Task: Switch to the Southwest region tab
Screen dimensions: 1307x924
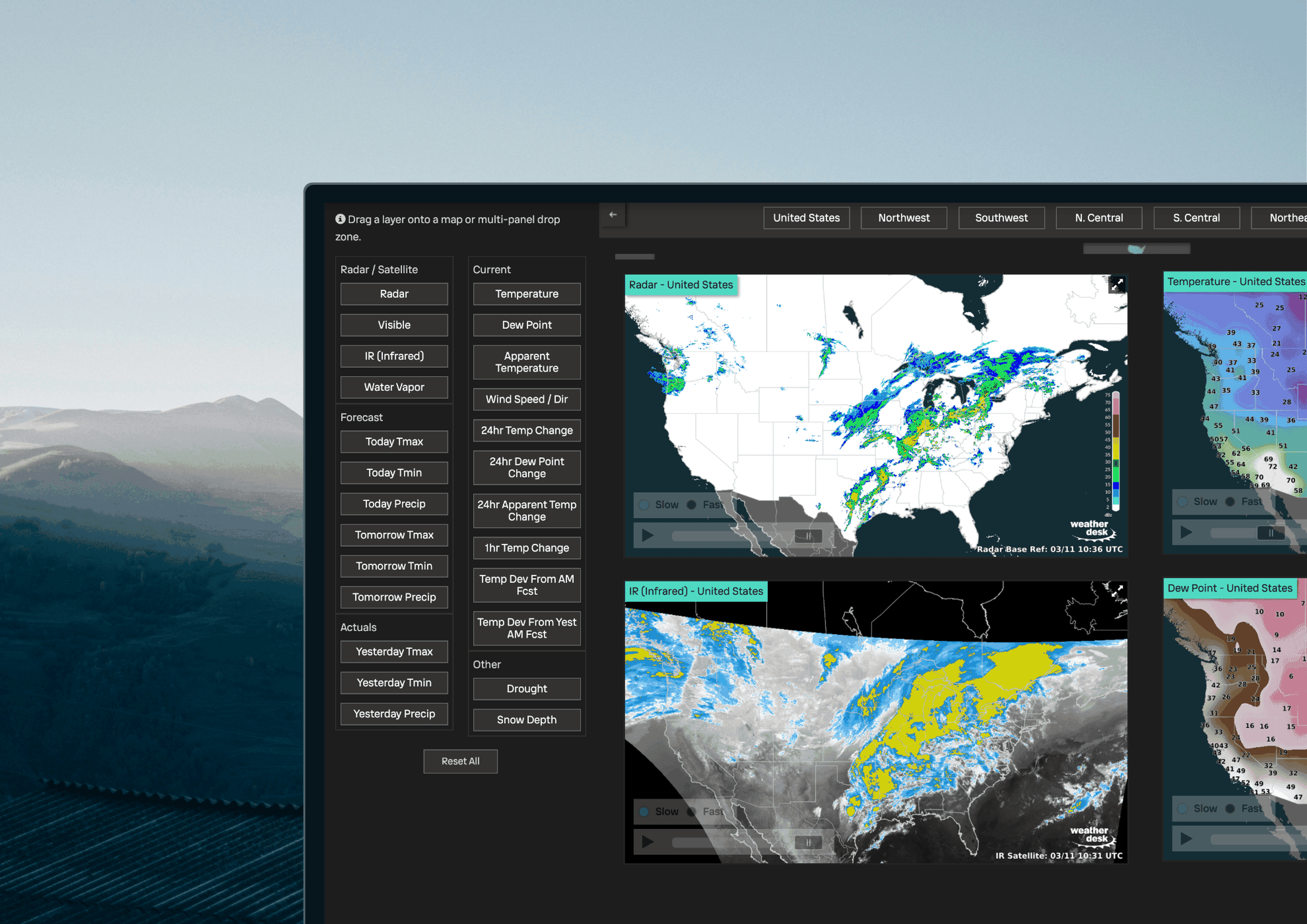Action: (1001, 217)
